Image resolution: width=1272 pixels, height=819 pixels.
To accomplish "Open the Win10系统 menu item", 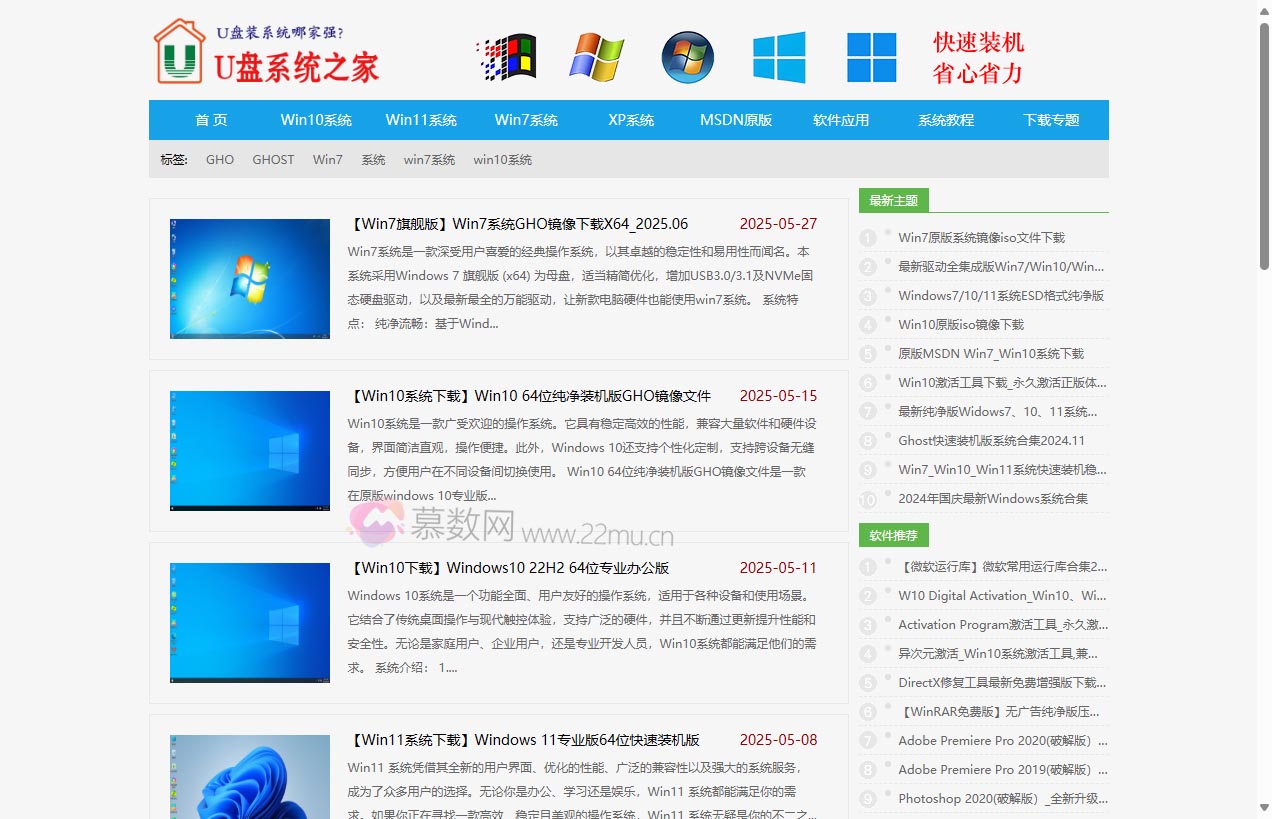I will pos(316,119).
